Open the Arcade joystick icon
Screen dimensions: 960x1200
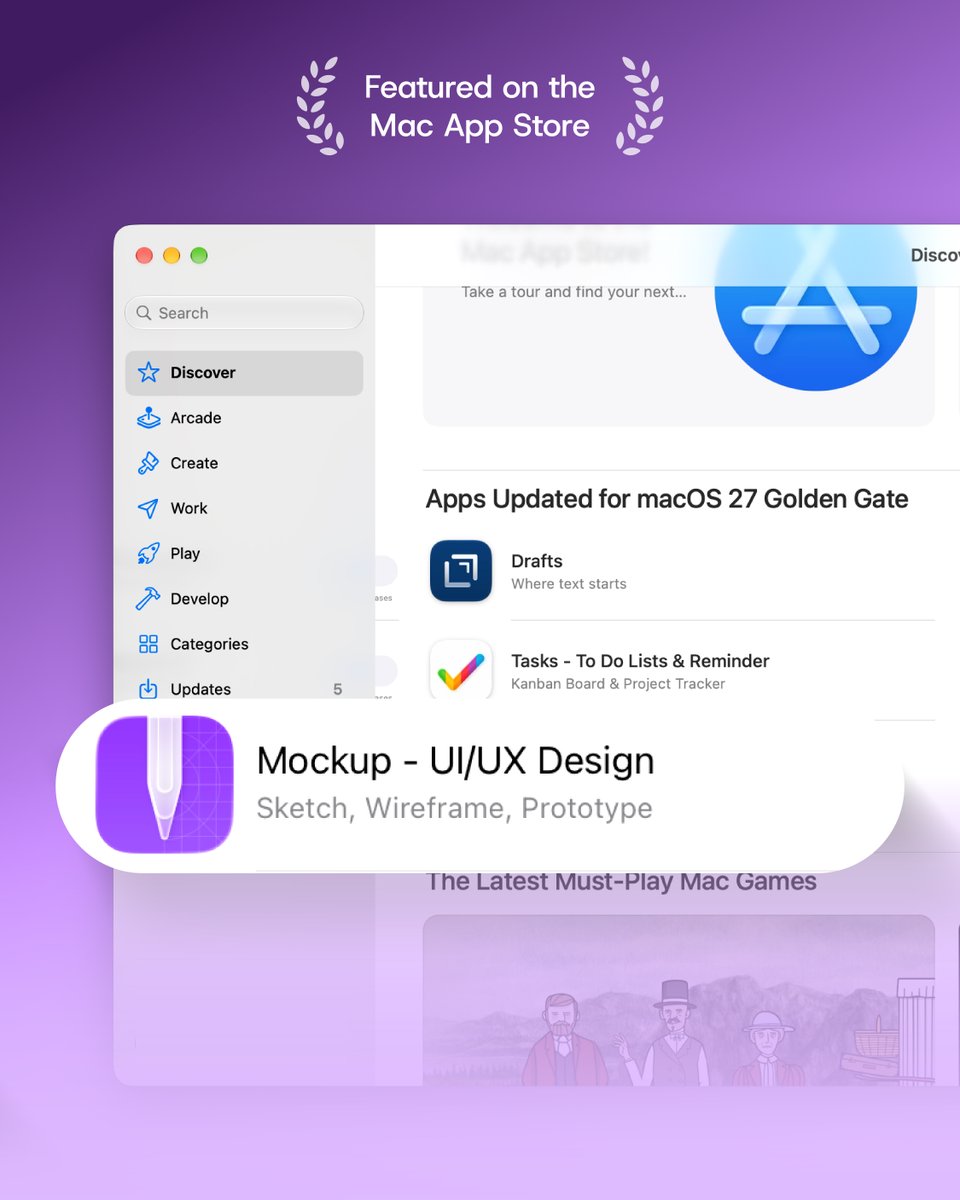148,418
